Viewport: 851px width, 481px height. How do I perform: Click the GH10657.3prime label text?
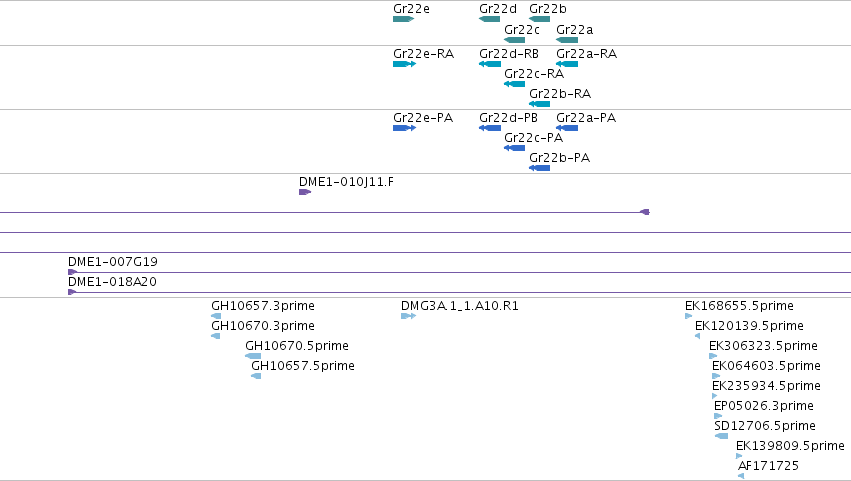(263, 306)
